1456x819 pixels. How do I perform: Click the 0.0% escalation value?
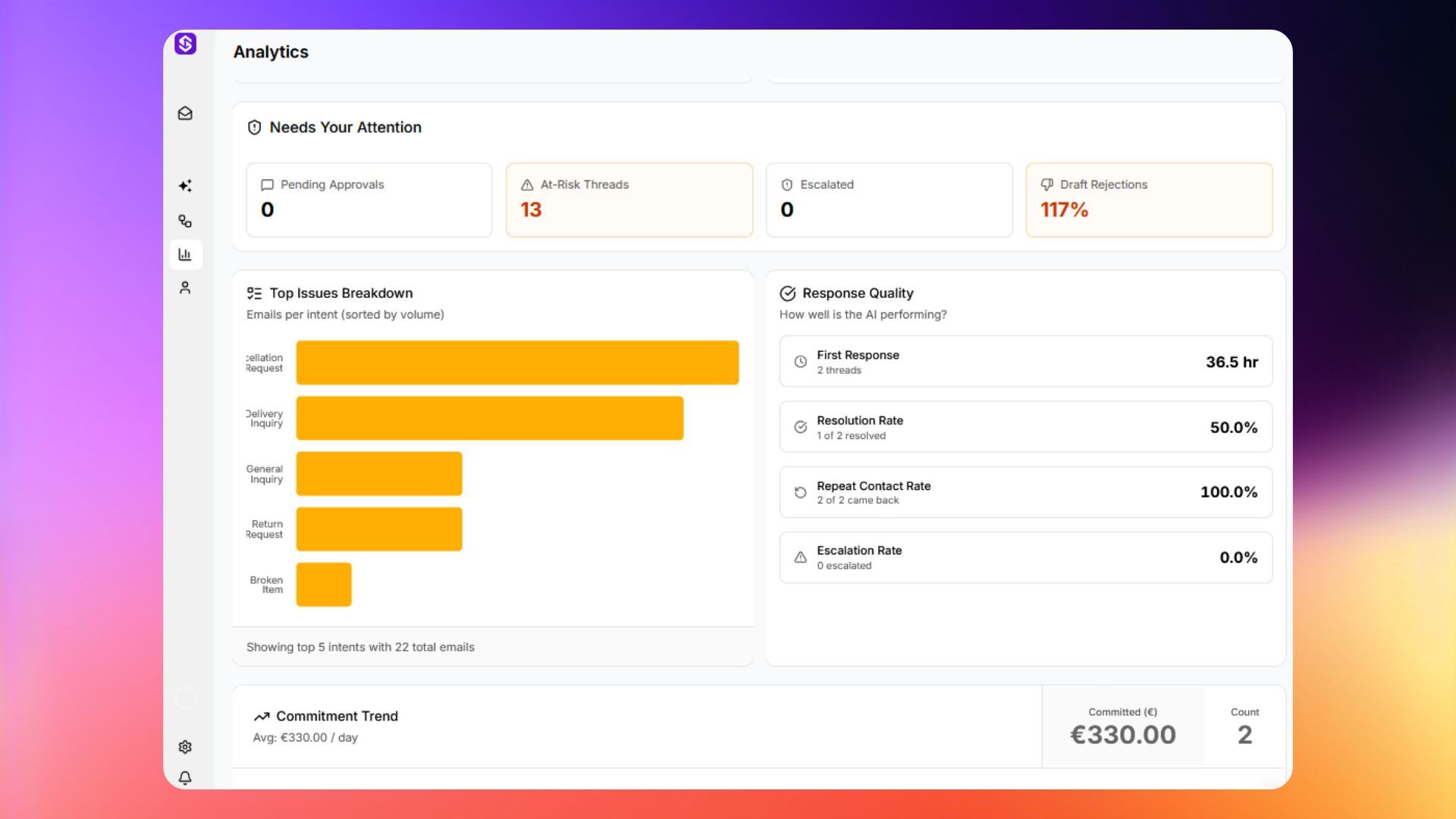pos(1238,557)
